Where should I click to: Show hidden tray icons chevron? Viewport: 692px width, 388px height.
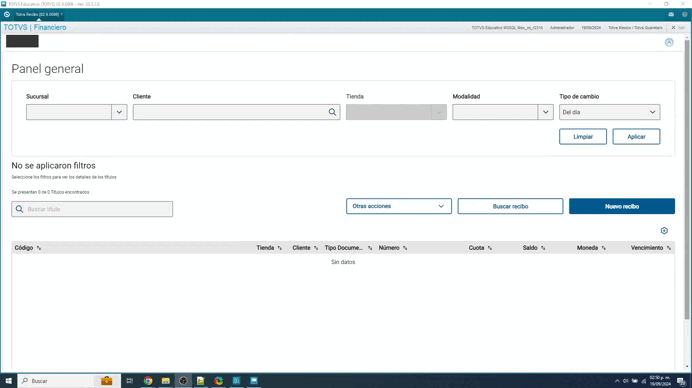[x=617, y=381]
